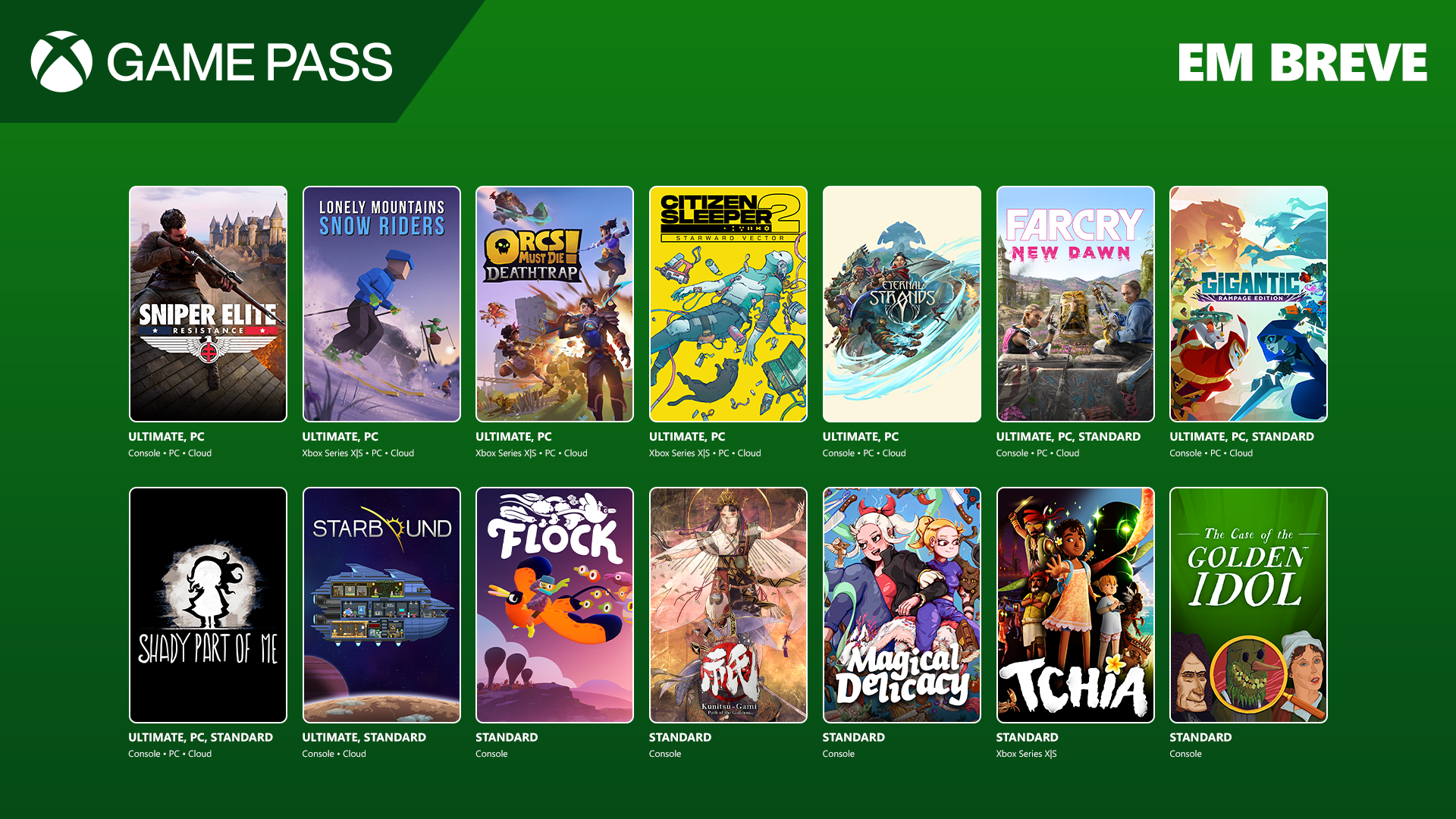The image size is (1456, 819).
Task: Select Citizen Sleeper 2 cover art
Action: pos(728,304)
